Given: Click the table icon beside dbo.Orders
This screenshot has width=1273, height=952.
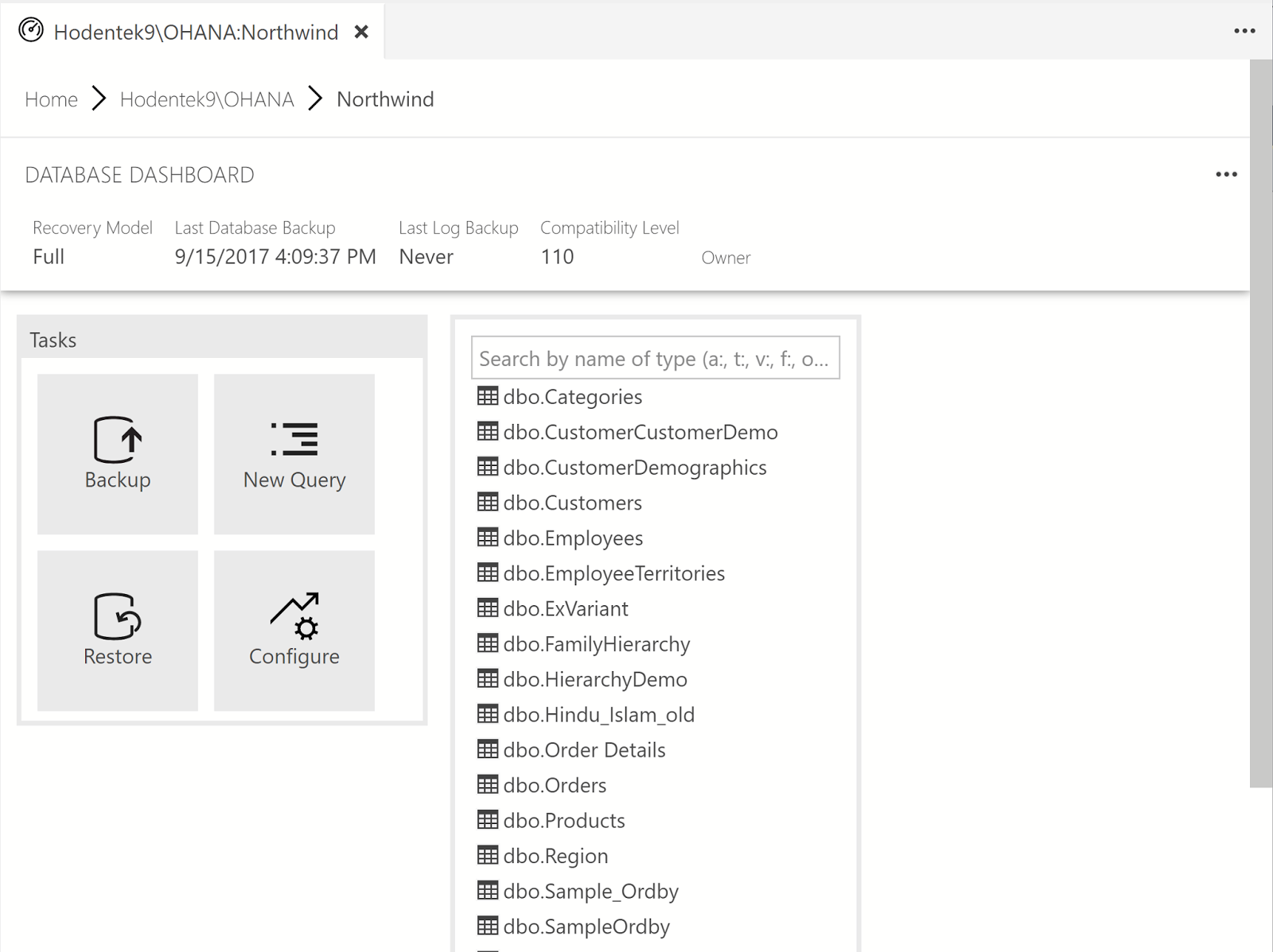Looking at the screenshot, I should (488, 785).
